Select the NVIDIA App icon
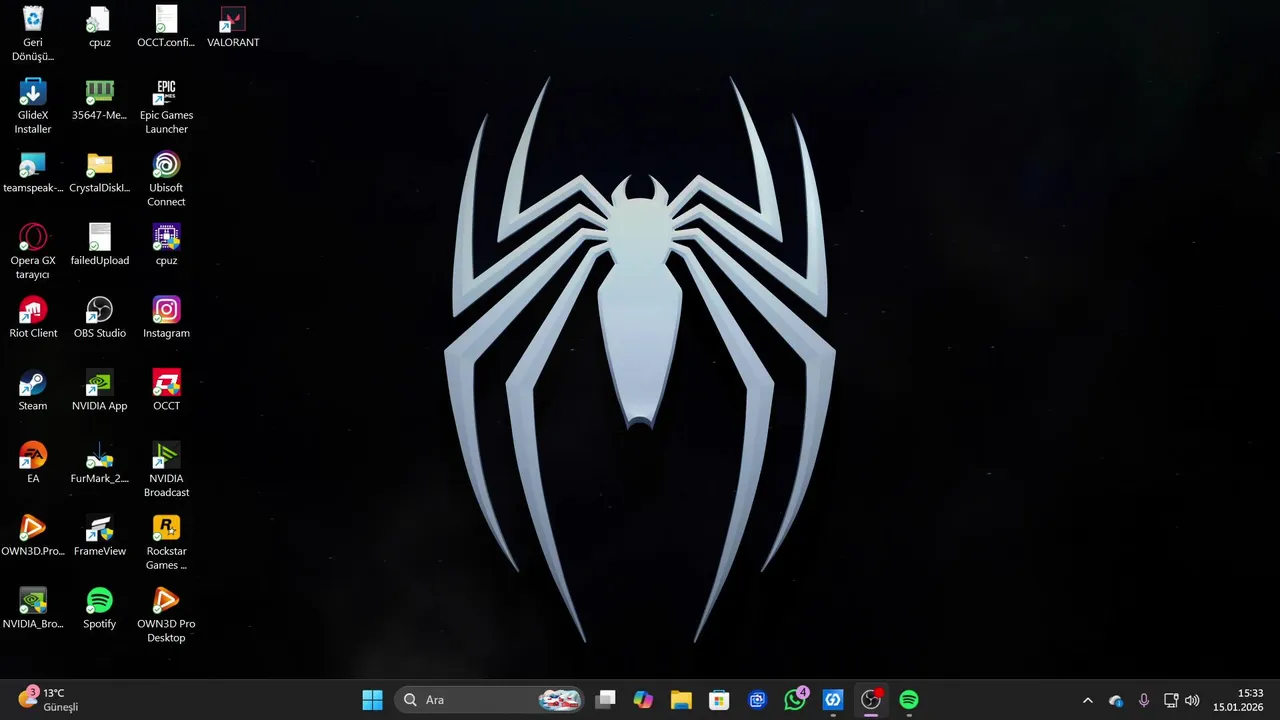 [99, 390]
